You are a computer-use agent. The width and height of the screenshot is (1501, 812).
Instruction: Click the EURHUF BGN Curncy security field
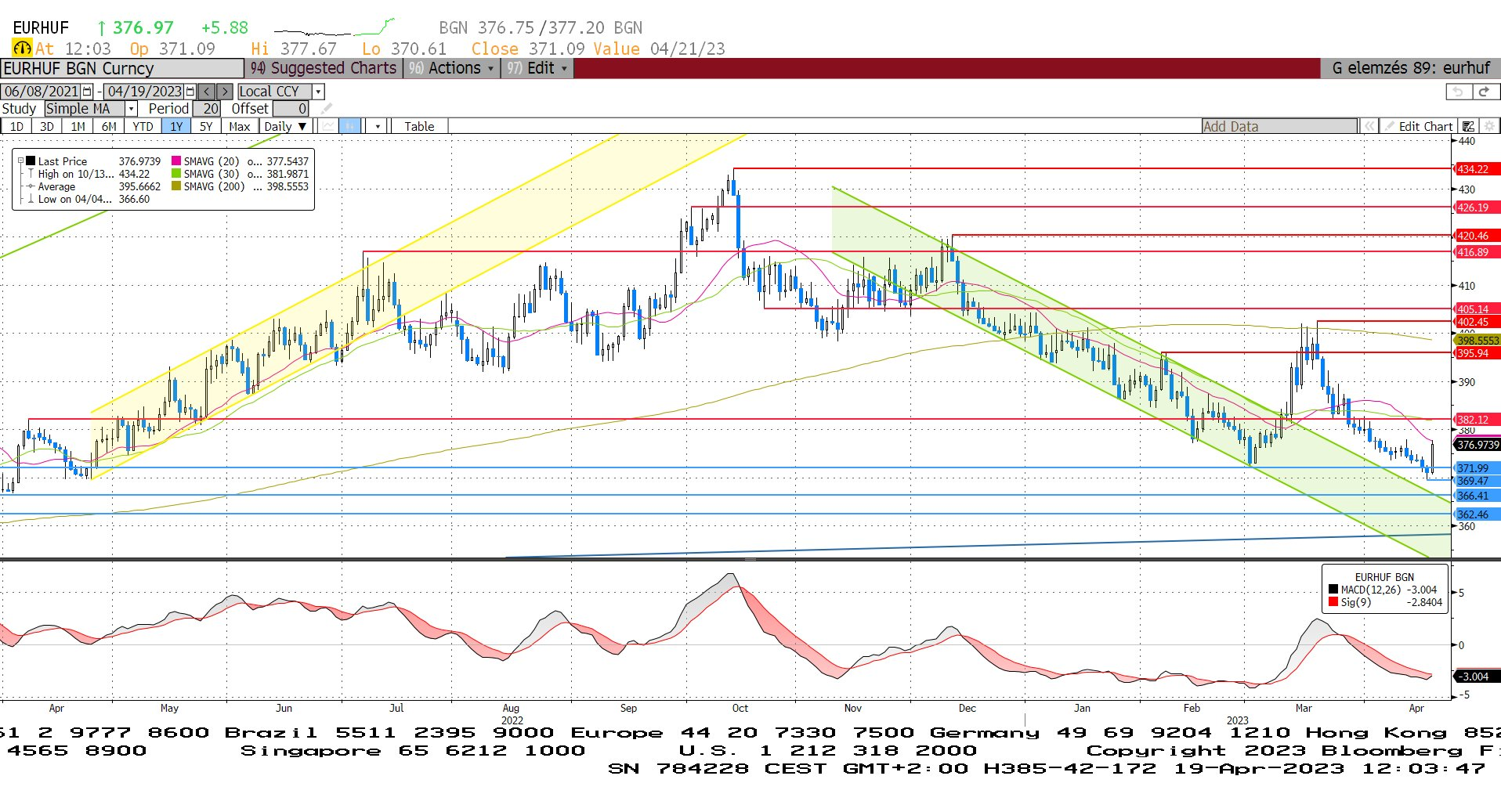(x=122, y=68)
